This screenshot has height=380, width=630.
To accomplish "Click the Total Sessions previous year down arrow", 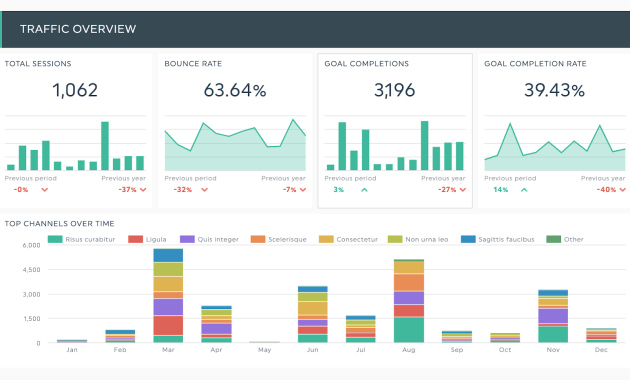I will click(x=143, y=190).
